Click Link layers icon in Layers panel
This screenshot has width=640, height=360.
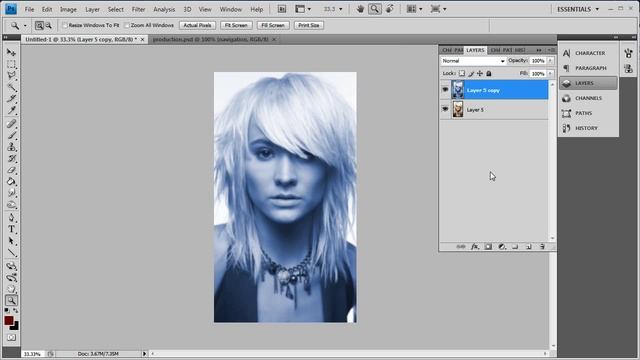click(461, 247)
